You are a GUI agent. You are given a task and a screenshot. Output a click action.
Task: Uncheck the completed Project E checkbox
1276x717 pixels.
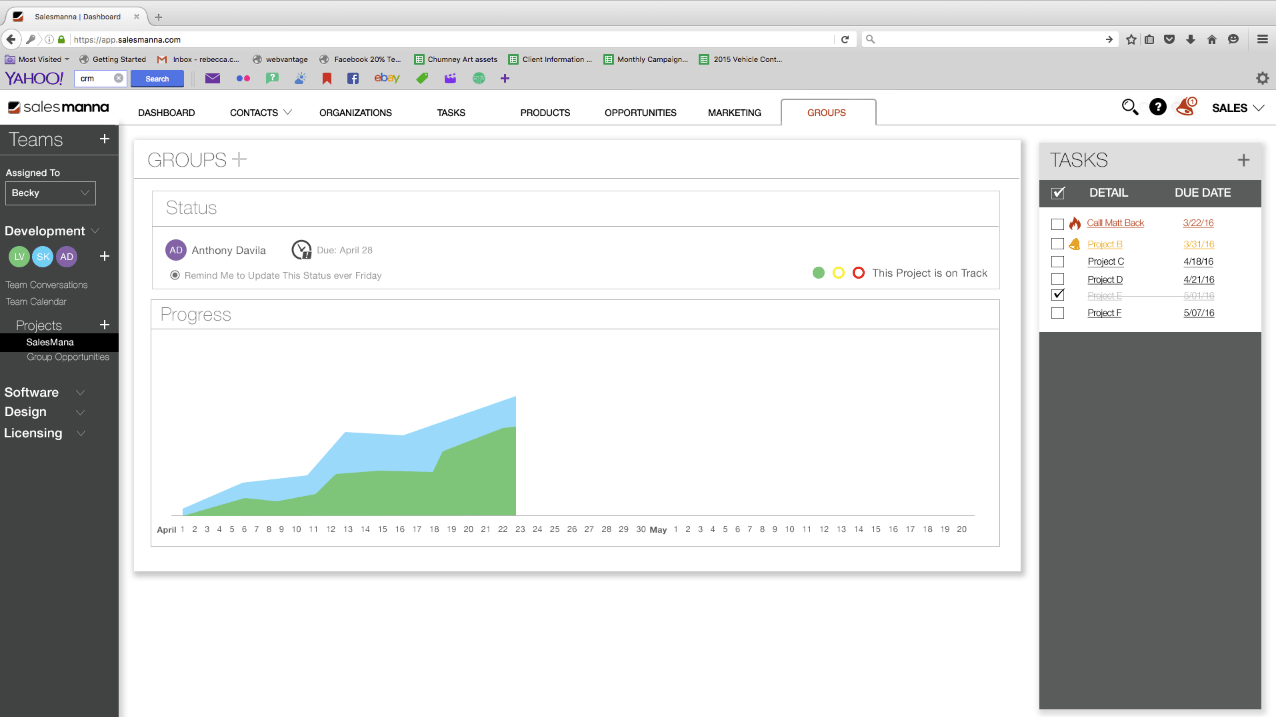[x=1057, y=296]
